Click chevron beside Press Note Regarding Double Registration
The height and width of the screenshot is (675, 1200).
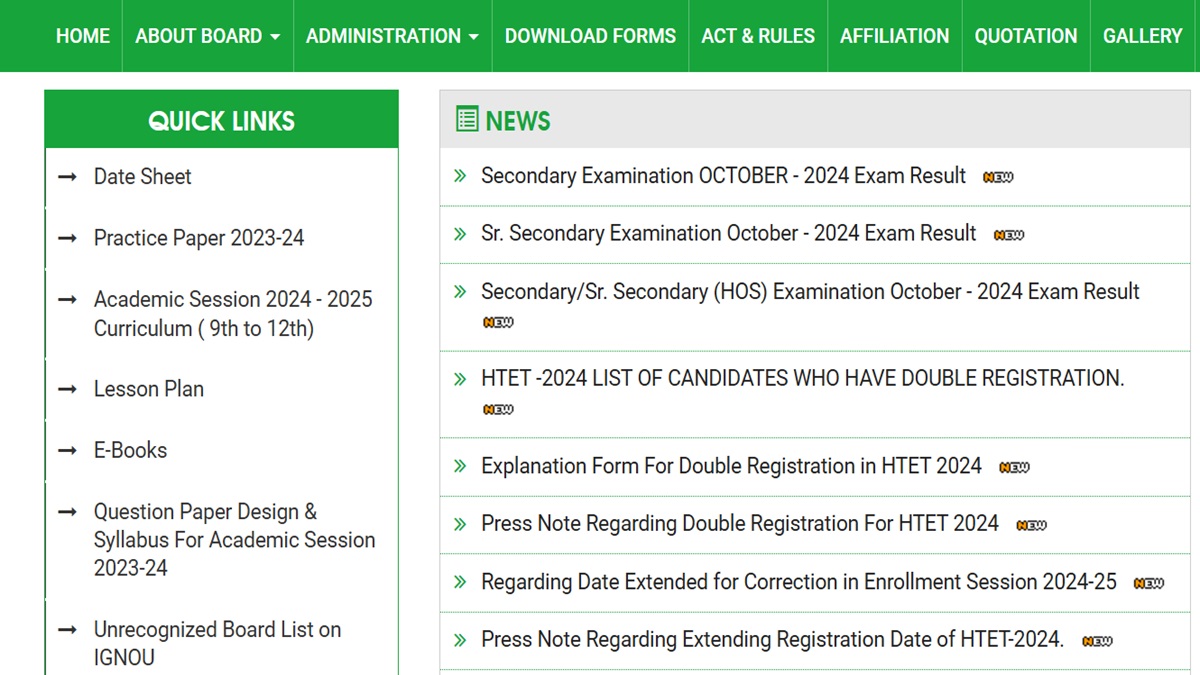(x=460, y=524)
